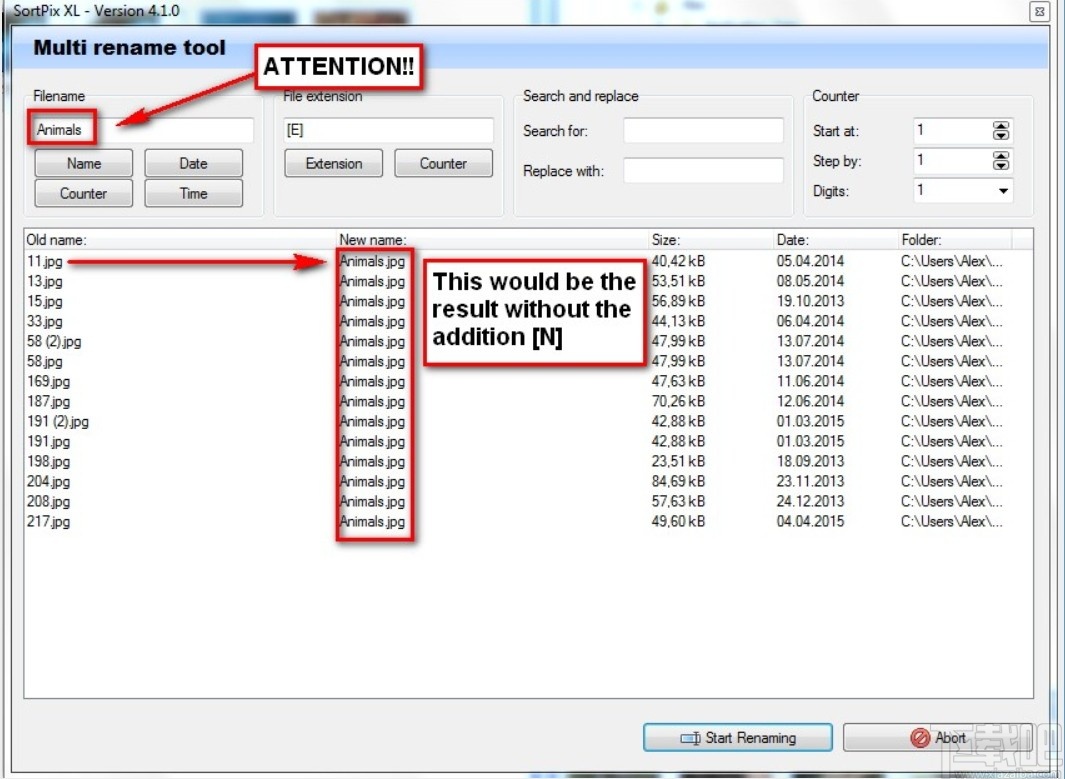Open the Digits dropdown
The image size is (1065, 779).
pos(1003,191)
